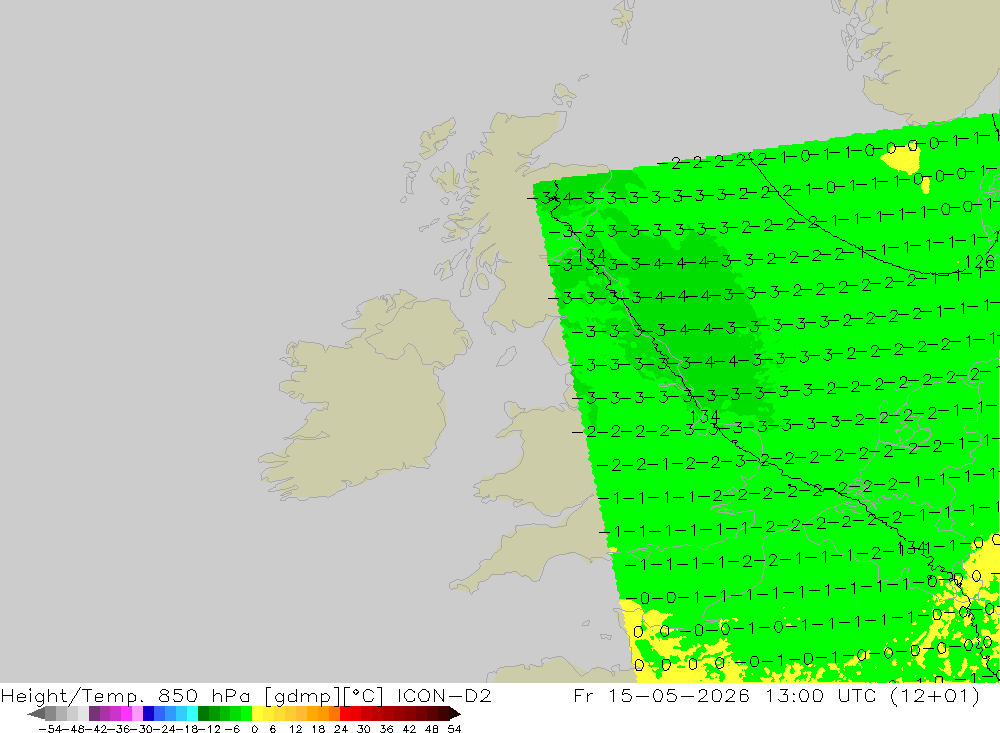The image size is (1000, 733).
Task: Click the '54' legend maximum value
Action: point(454,729)
